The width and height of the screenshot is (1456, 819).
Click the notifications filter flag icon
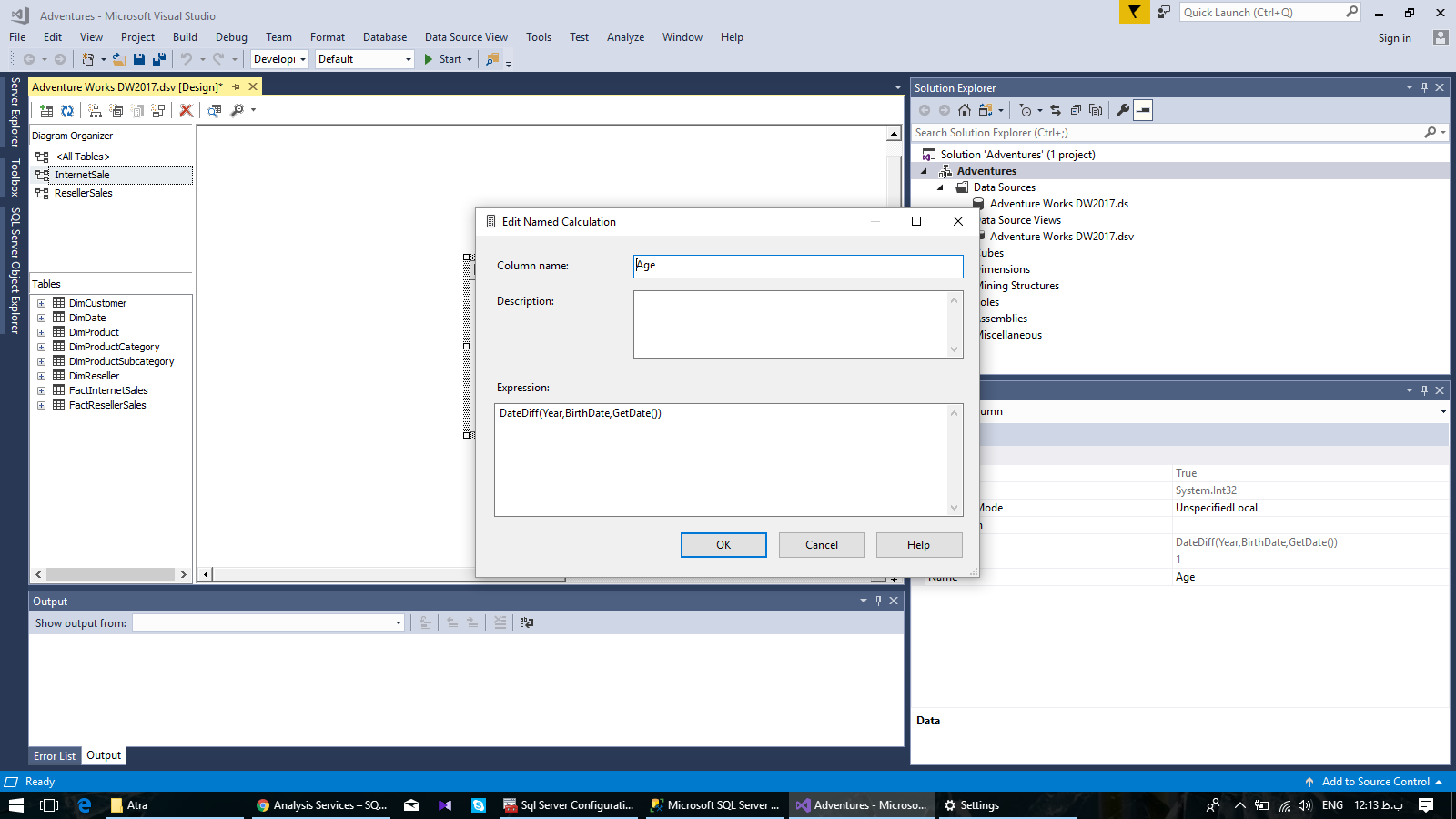[1134, 12]
